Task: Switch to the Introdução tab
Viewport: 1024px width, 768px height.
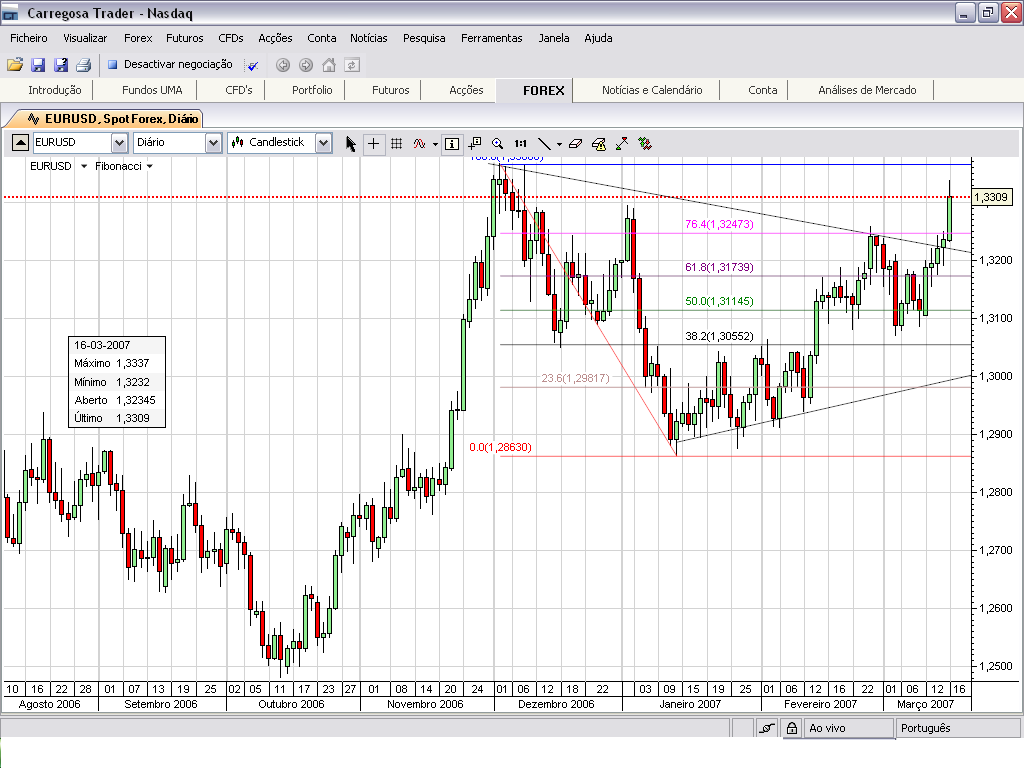Action: point(55,90)
